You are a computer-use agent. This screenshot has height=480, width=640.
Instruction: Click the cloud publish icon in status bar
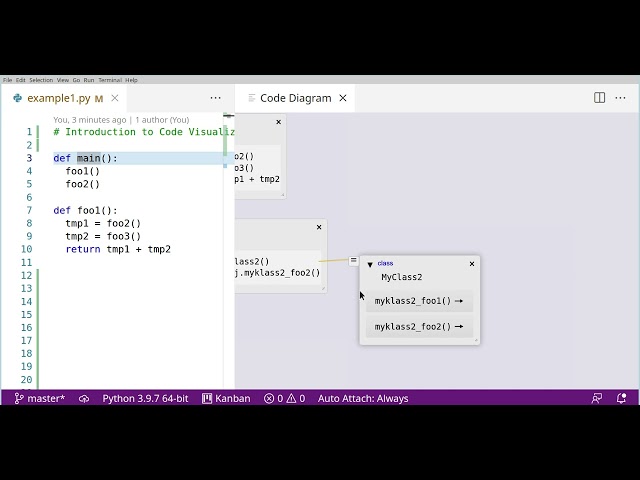tap(84, 399)
